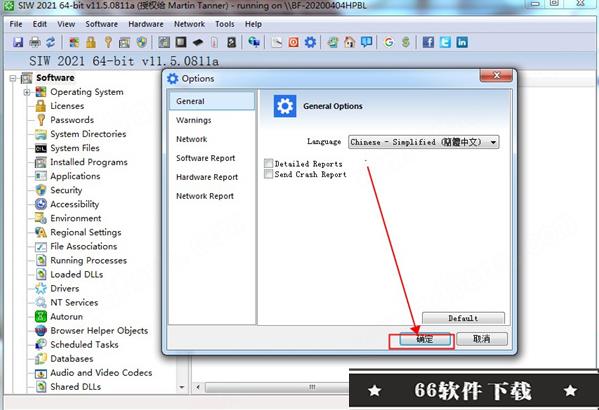Switch to Network options tab

point(192,139)
